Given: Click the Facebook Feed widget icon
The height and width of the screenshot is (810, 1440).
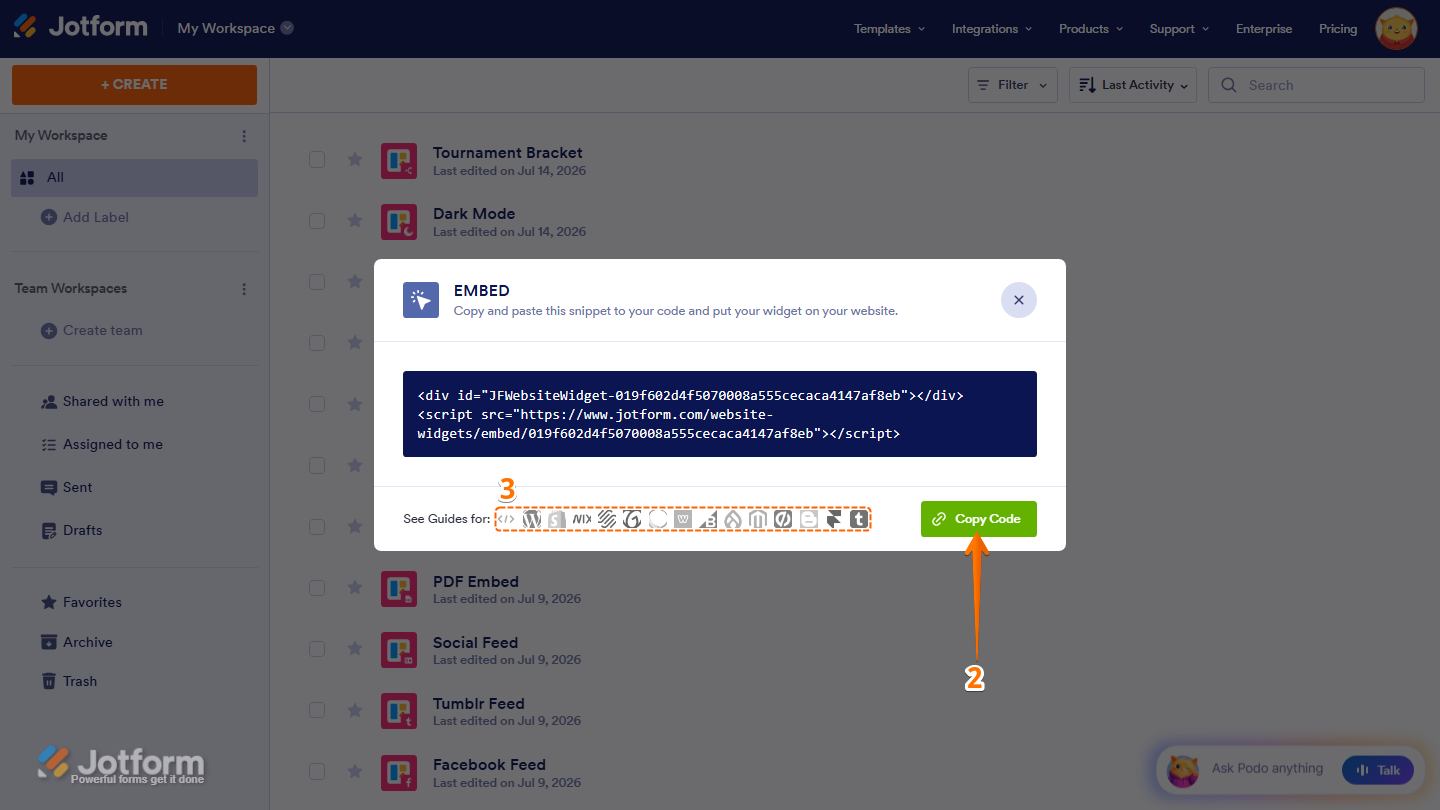Looking at the screenshot, I should [x=399, y=772].
